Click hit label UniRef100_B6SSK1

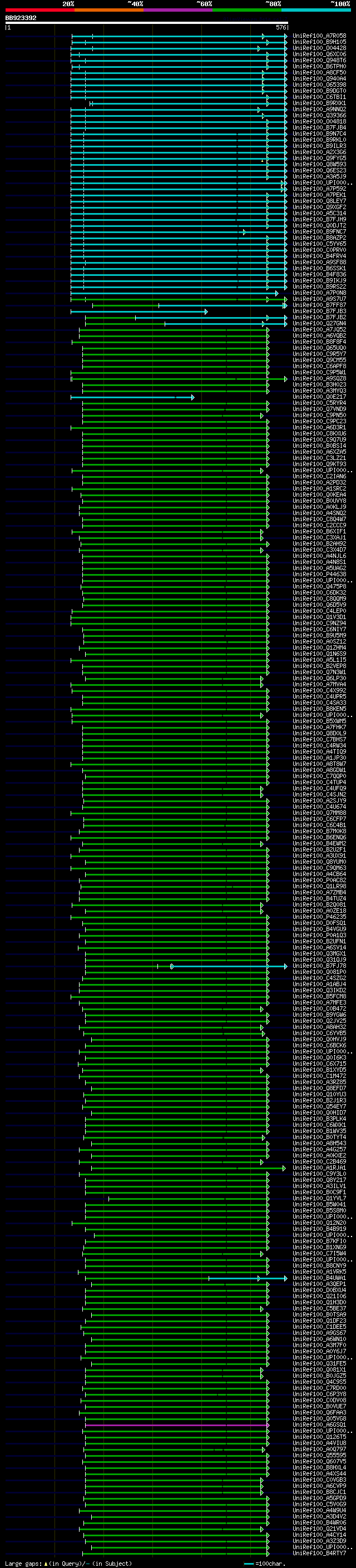319,269
